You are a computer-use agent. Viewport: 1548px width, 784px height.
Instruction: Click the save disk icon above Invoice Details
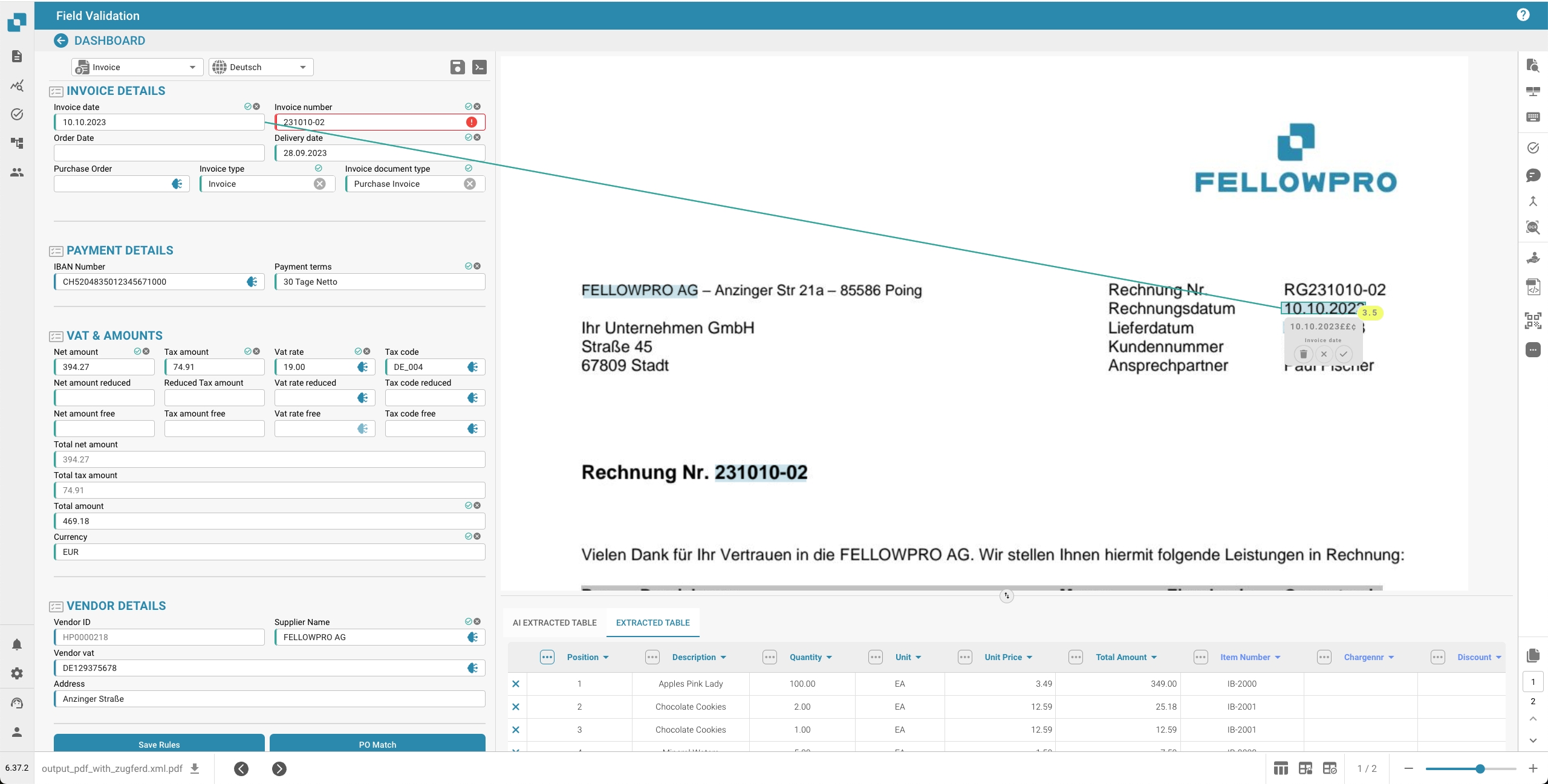458,67
